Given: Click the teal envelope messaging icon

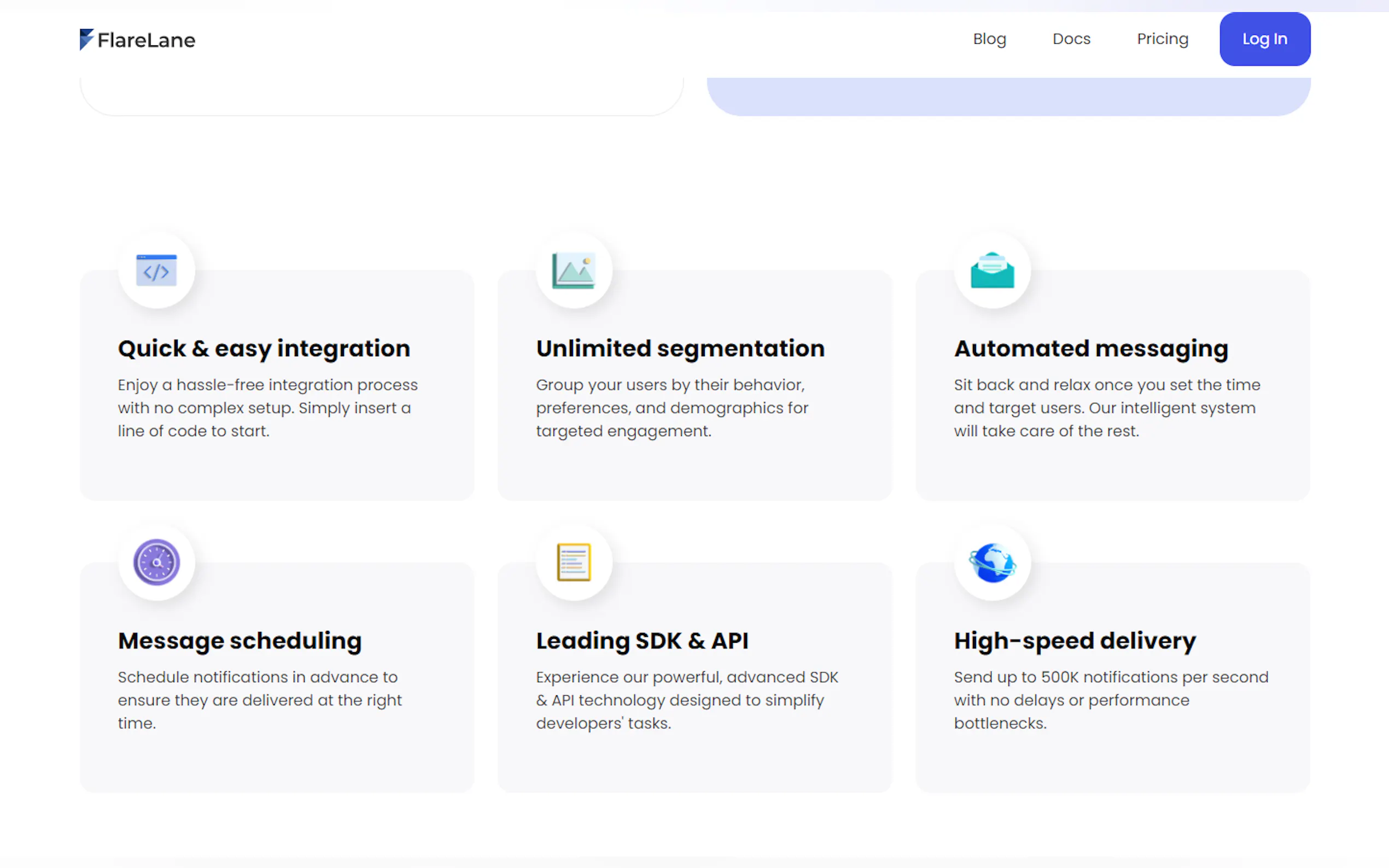Looking at the screenshot, I should [991, 271].
